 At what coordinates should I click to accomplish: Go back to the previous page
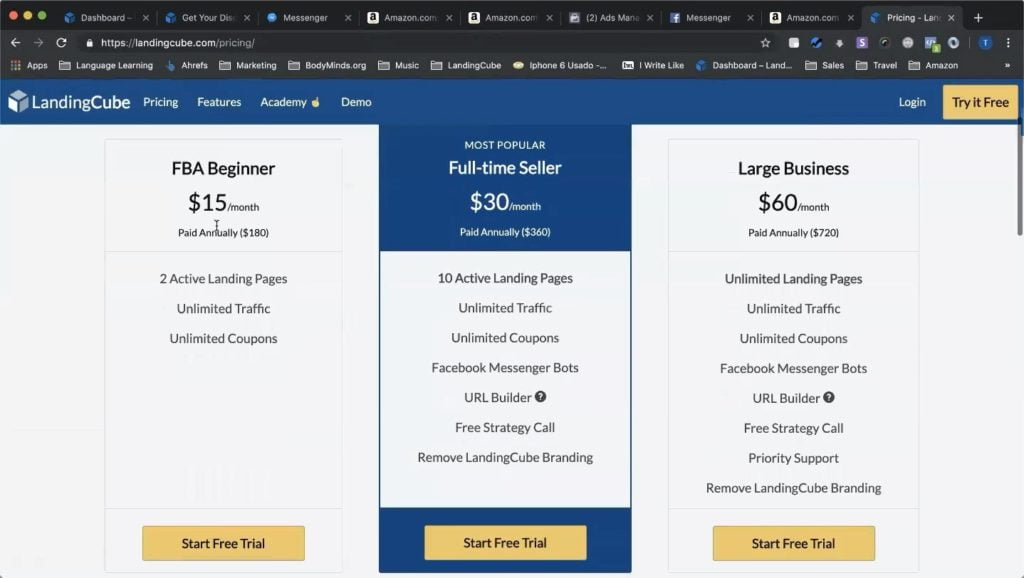point(16,42)
